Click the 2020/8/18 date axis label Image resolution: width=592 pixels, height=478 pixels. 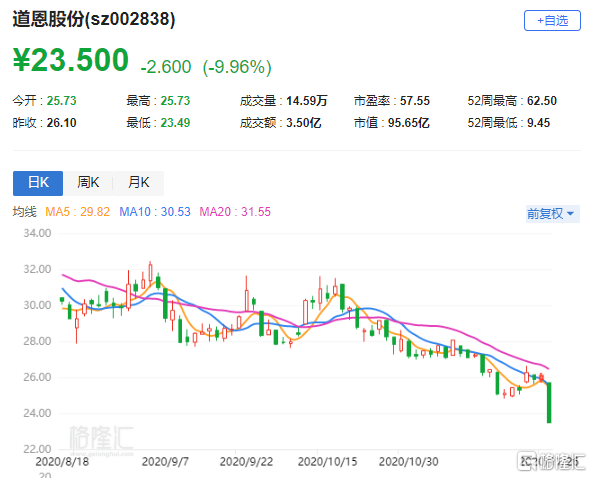click(62, 461)
